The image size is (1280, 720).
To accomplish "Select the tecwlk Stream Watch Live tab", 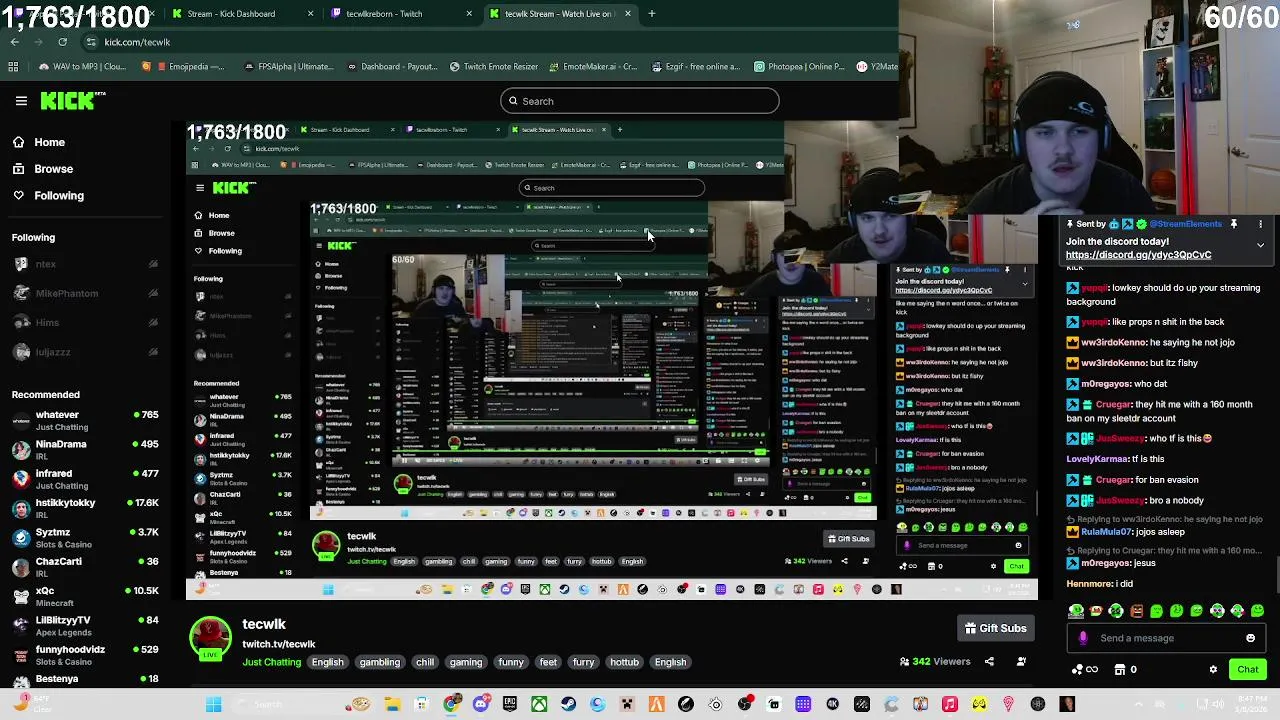I will [x=560, y=14].
